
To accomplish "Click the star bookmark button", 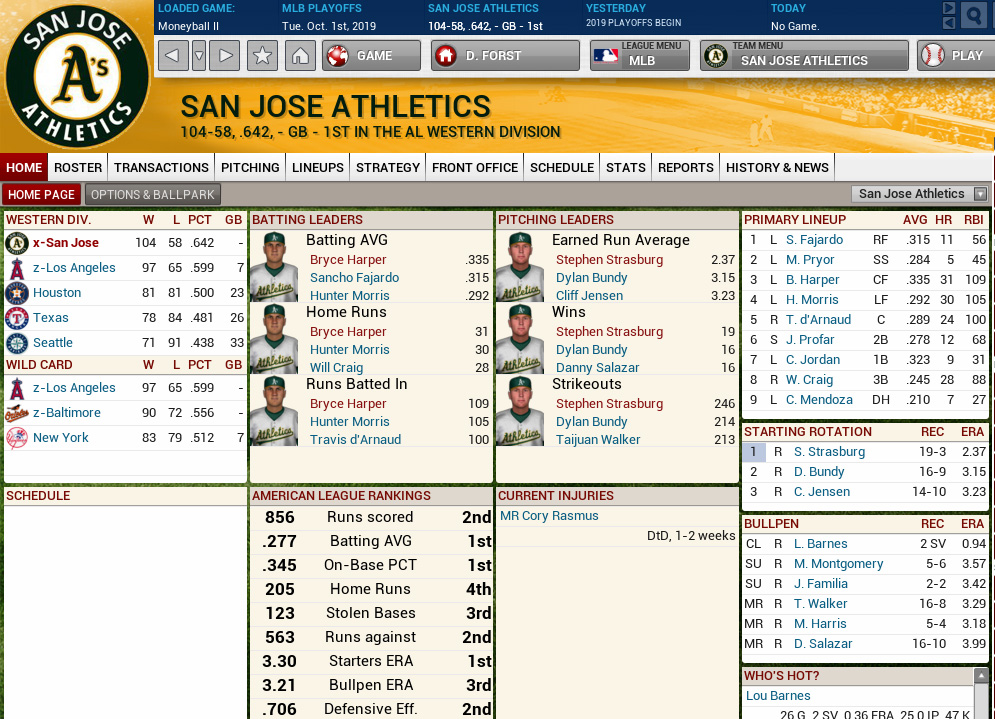I will 262,56.
